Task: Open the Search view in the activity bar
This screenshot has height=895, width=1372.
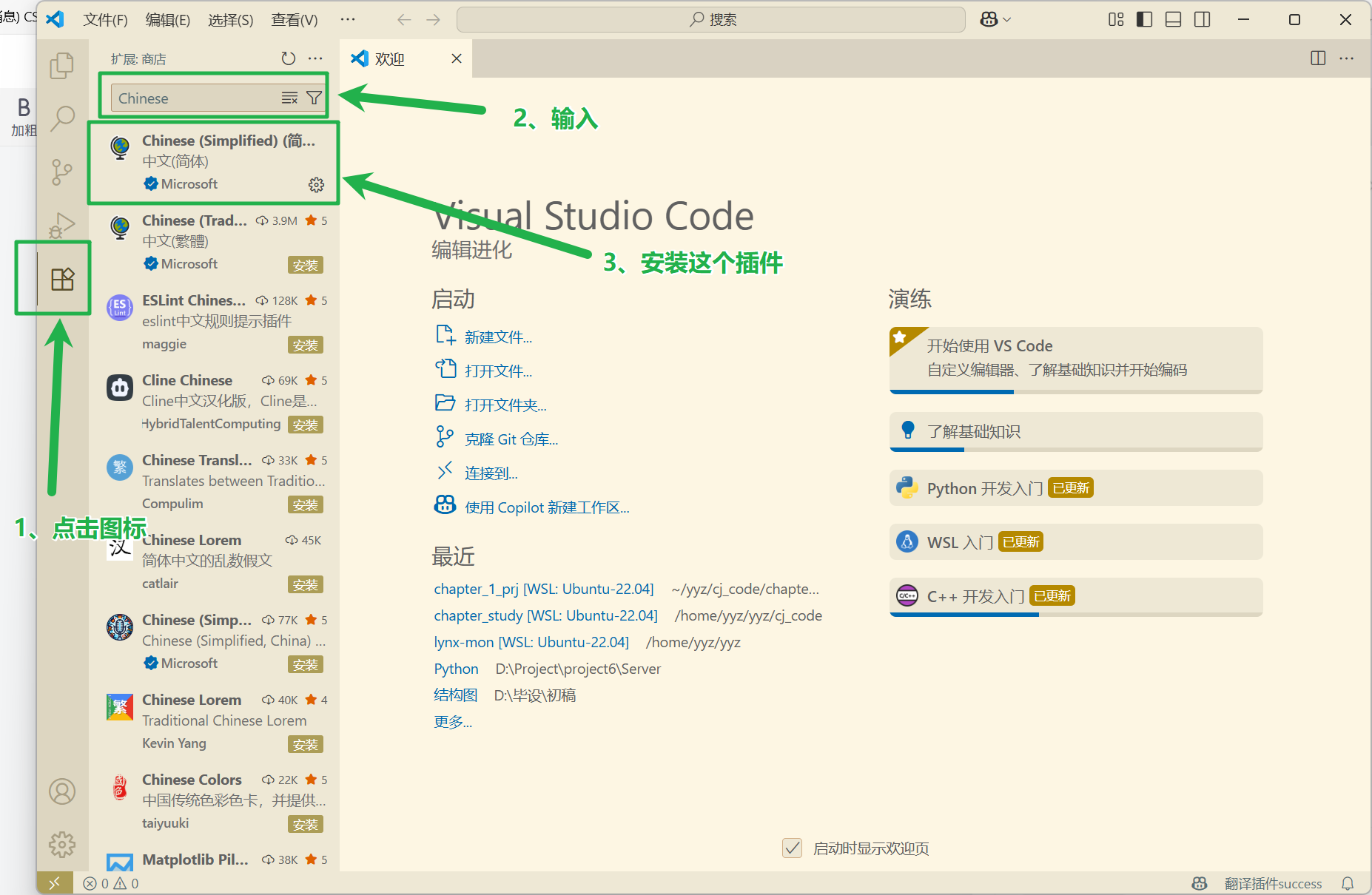Action: [x=62, y=118]
